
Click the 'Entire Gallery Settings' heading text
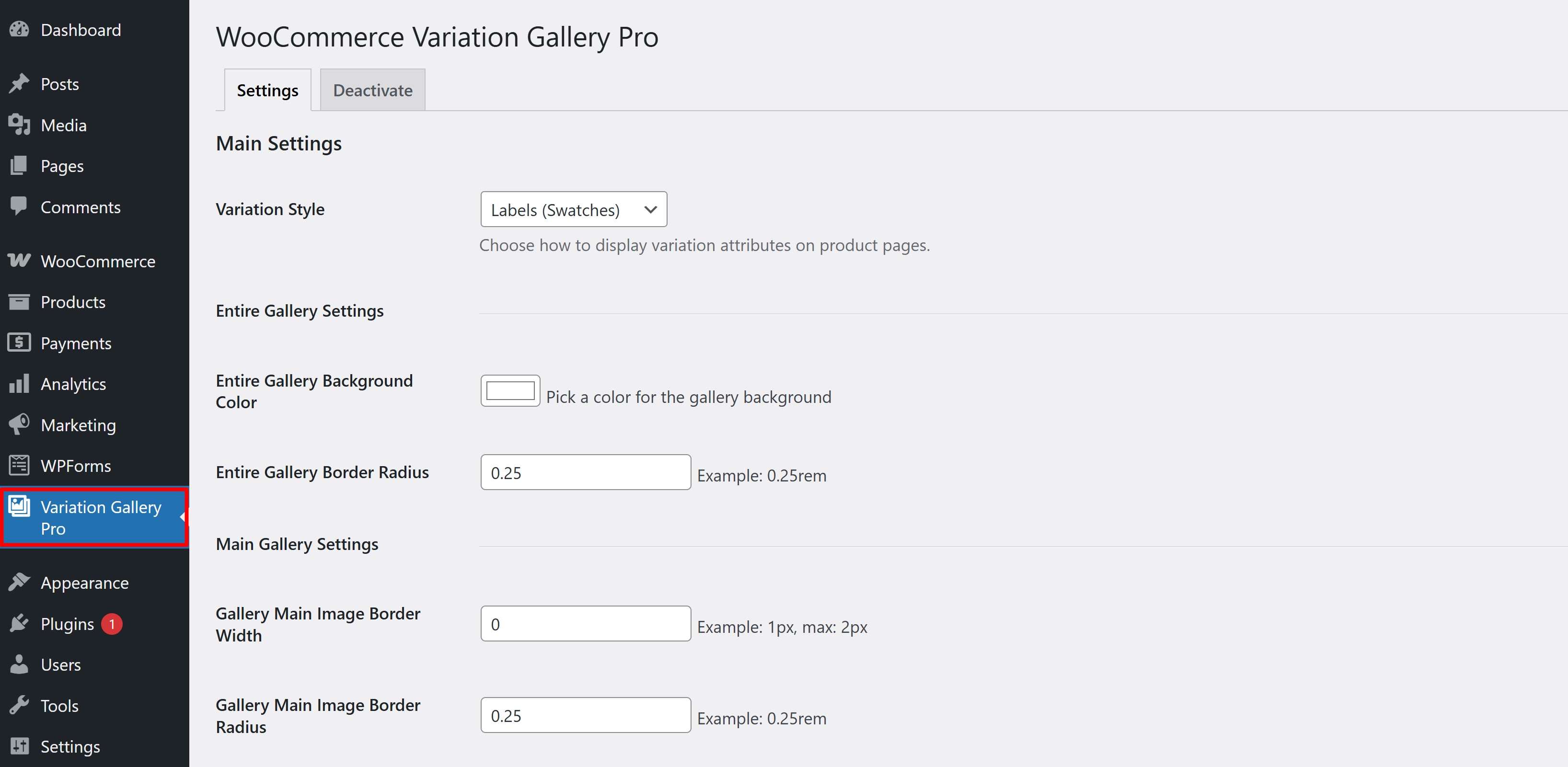pos(300,311)
